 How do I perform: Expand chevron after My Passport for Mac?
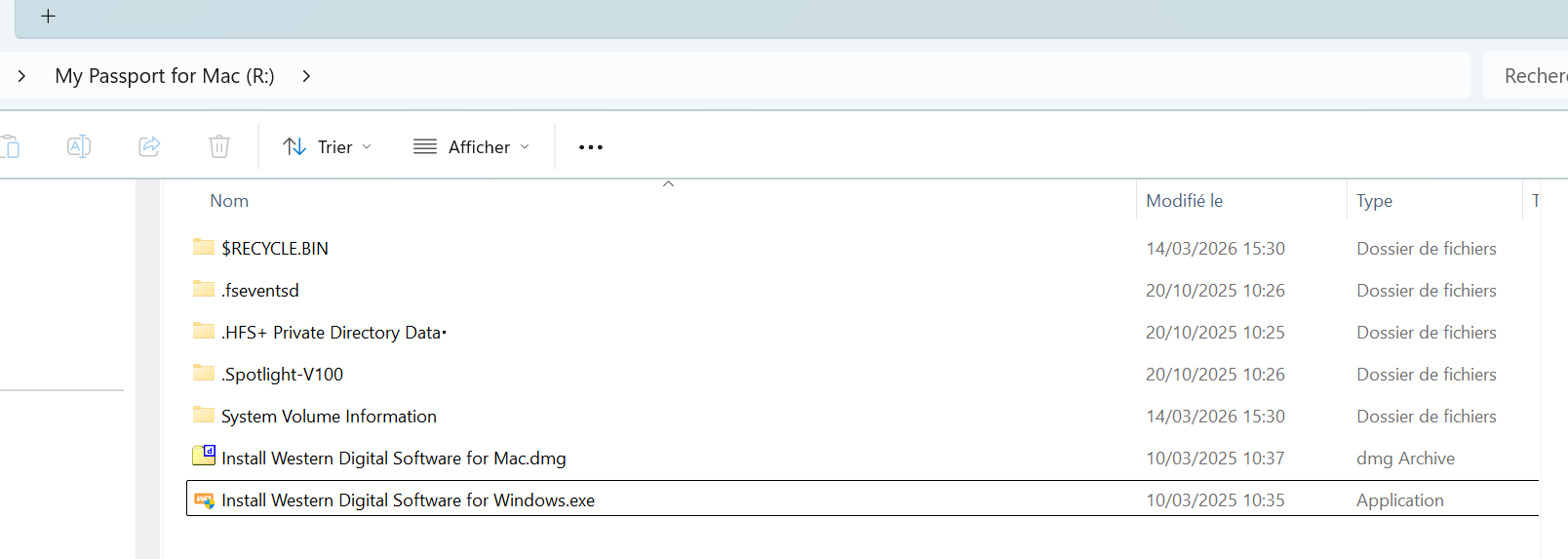pyautogui.click(x=306, y=76)
